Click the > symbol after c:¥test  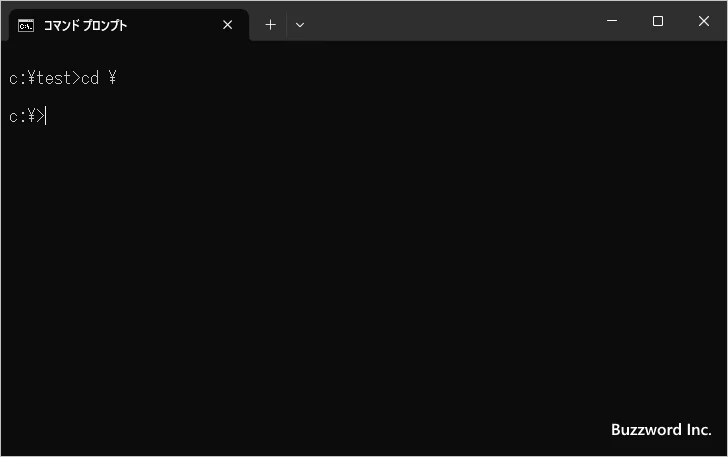[x=76, y=78]
